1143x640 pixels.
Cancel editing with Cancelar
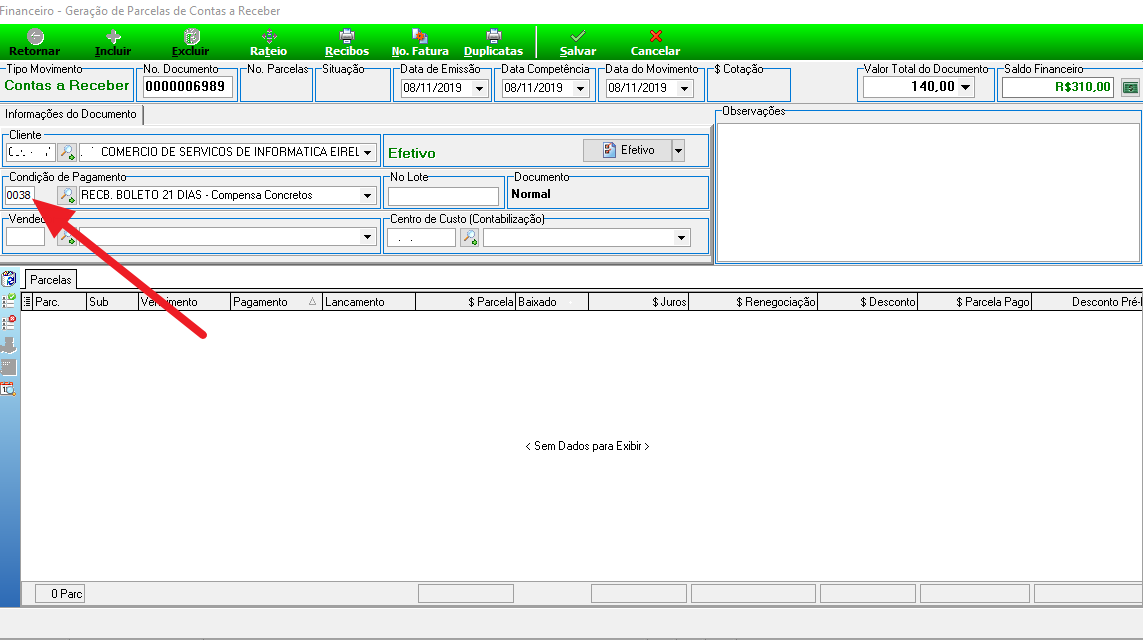tap(655, 42)
